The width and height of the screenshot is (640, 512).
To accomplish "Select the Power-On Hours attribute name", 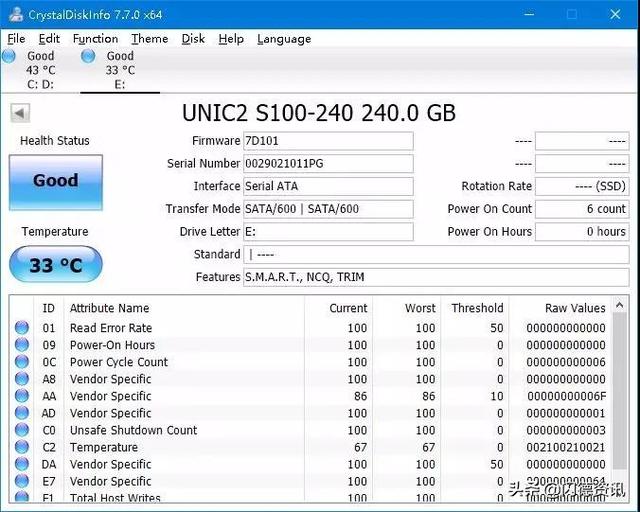I will point(112,345).
